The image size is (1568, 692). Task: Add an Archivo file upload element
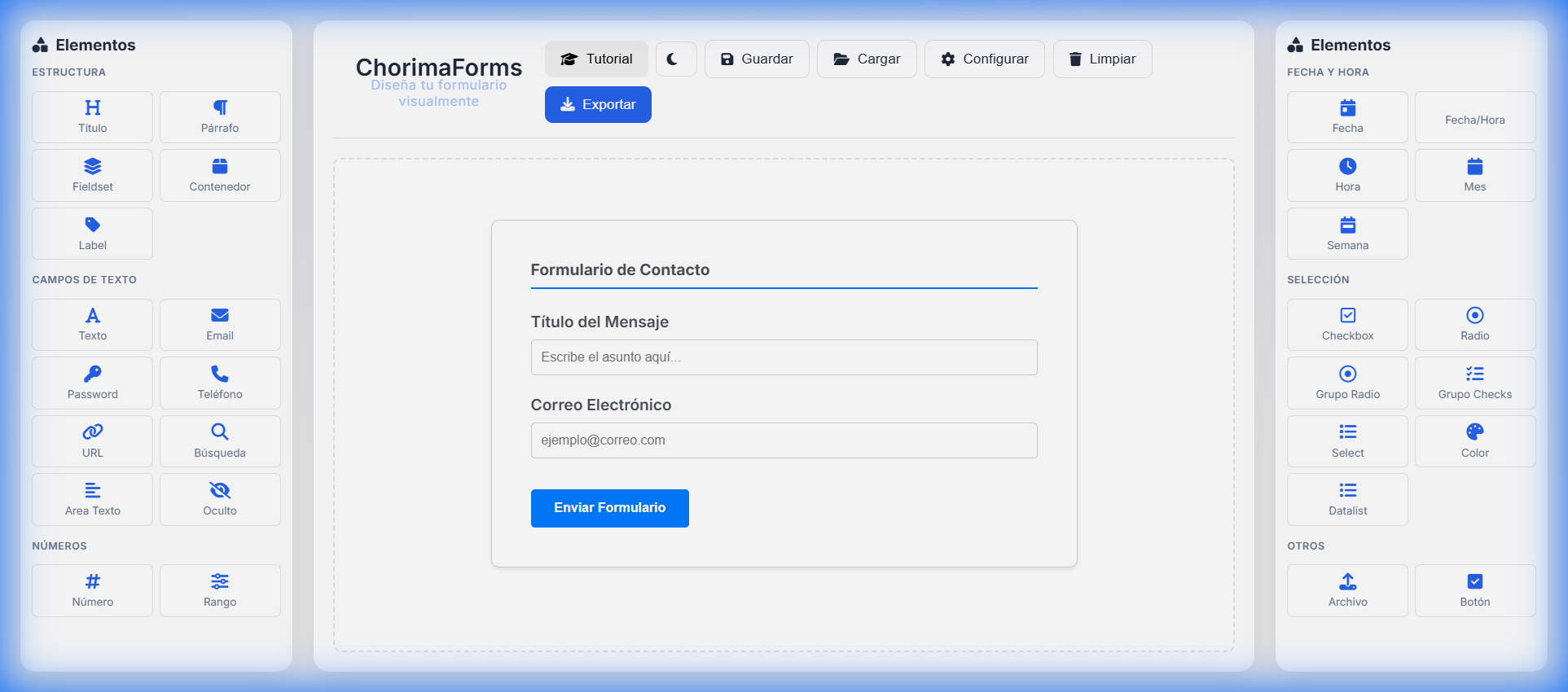[1347, 590]
